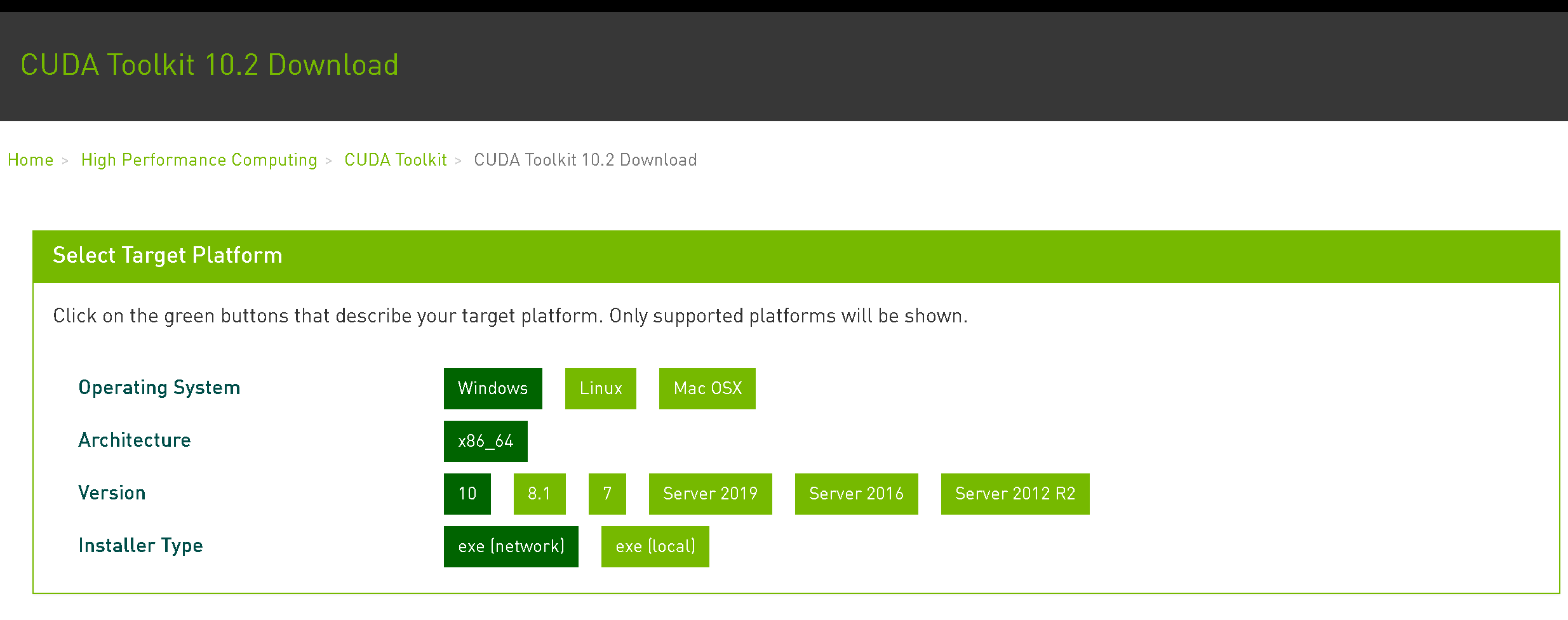Click the CUDA Toolkit 10.2 Download page title
Viewport: 1568px width, 620px height.
click(x=210, y=65)
